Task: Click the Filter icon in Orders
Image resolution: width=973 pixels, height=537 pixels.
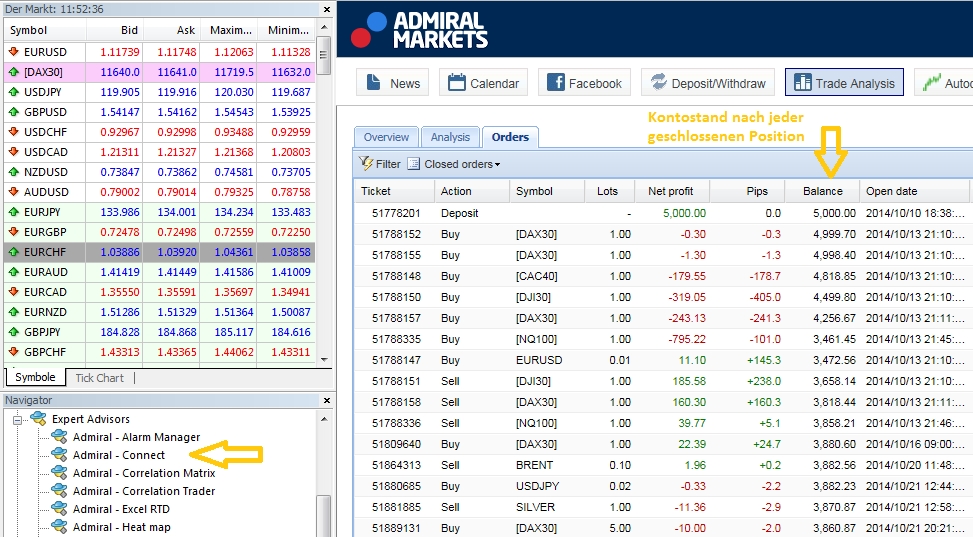Action: tap(367, 163)
